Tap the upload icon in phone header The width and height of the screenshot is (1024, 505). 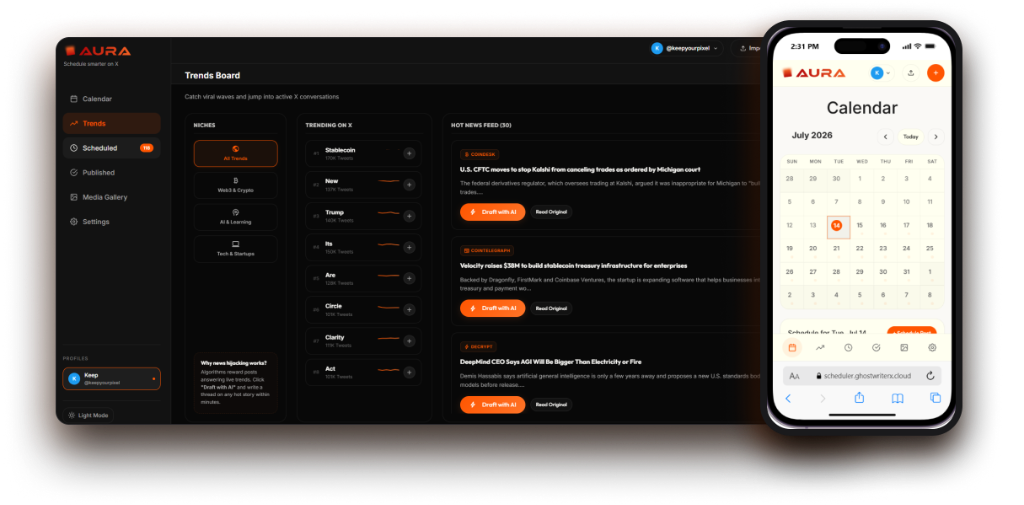pos(911,73)
